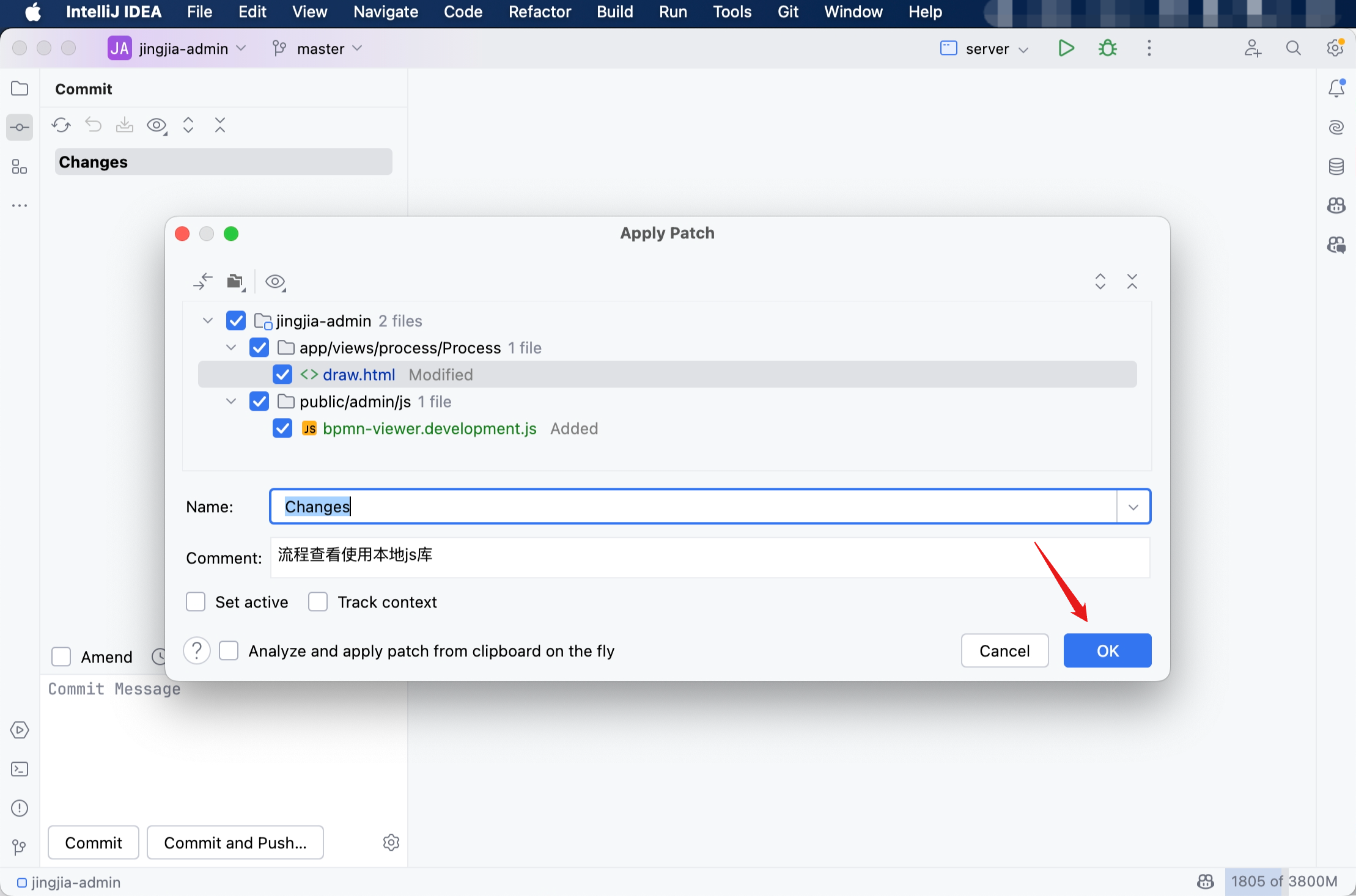1356x896 pixels.
Task: Open the Git menu
Action: 787,12
